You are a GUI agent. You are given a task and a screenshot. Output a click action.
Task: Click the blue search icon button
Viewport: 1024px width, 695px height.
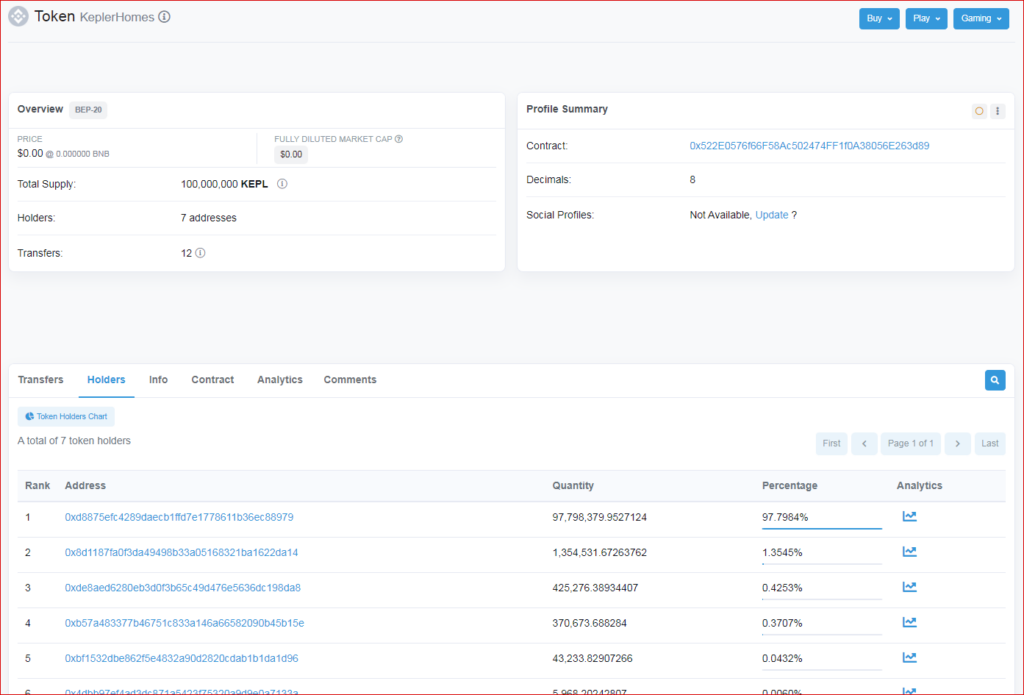click(995, 380)
